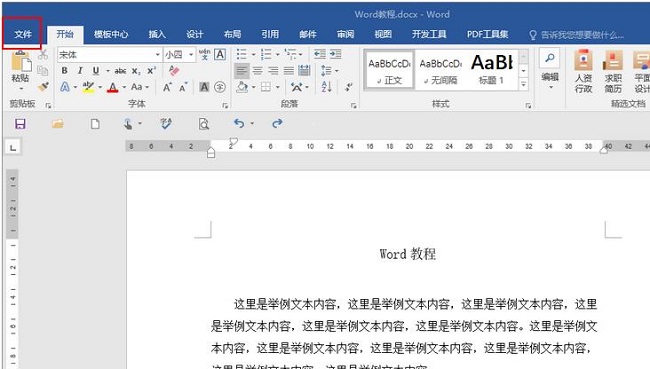The height and width of the screenshot is (369, 650).
Task: Apply red font color
Action: [112, 87]
